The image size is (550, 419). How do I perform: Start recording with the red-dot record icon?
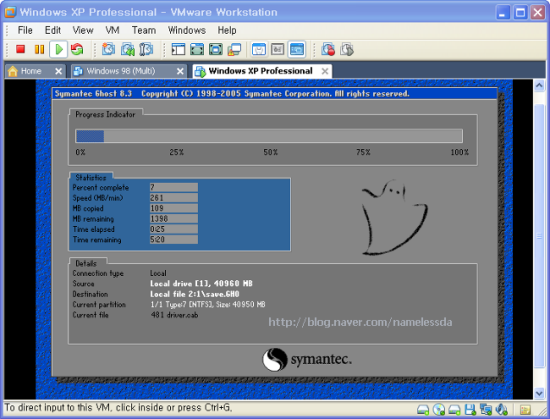pos(328,49)
